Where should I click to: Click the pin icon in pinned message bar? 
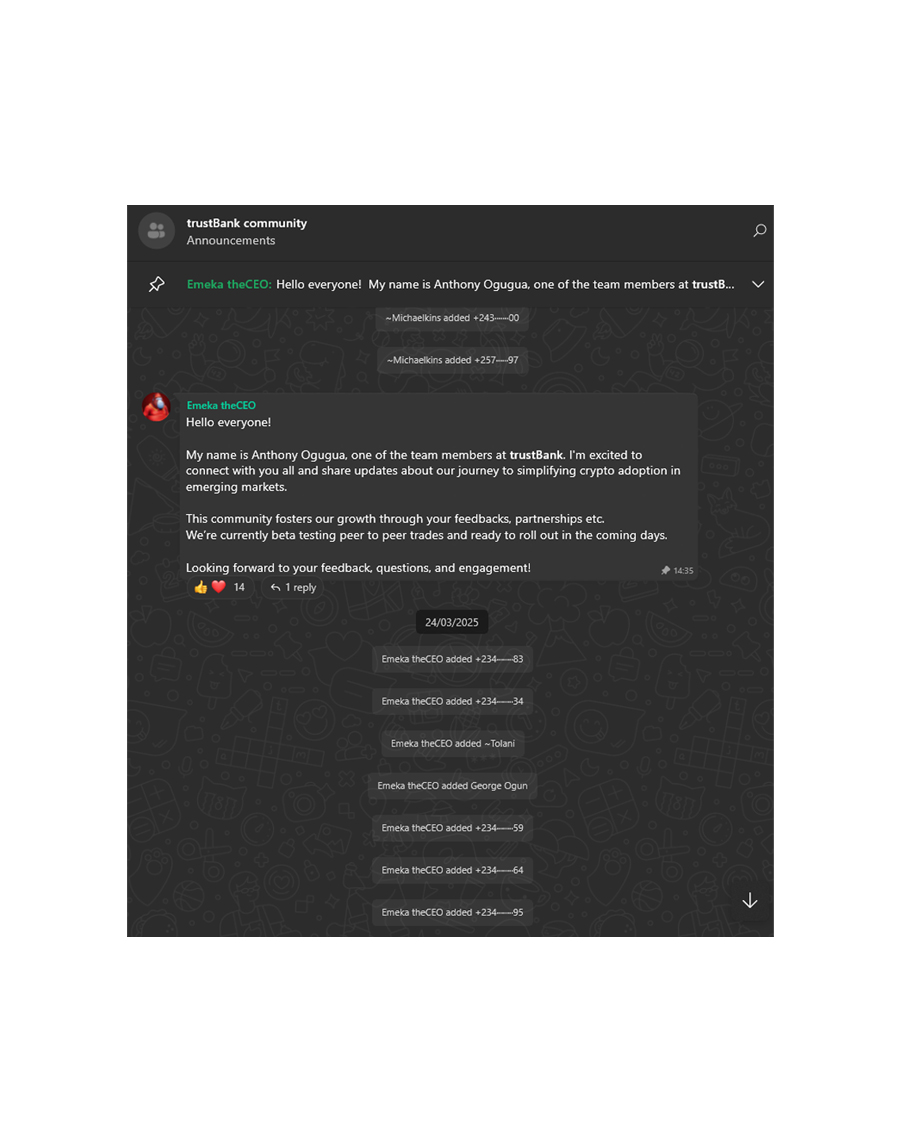(157, 284)
